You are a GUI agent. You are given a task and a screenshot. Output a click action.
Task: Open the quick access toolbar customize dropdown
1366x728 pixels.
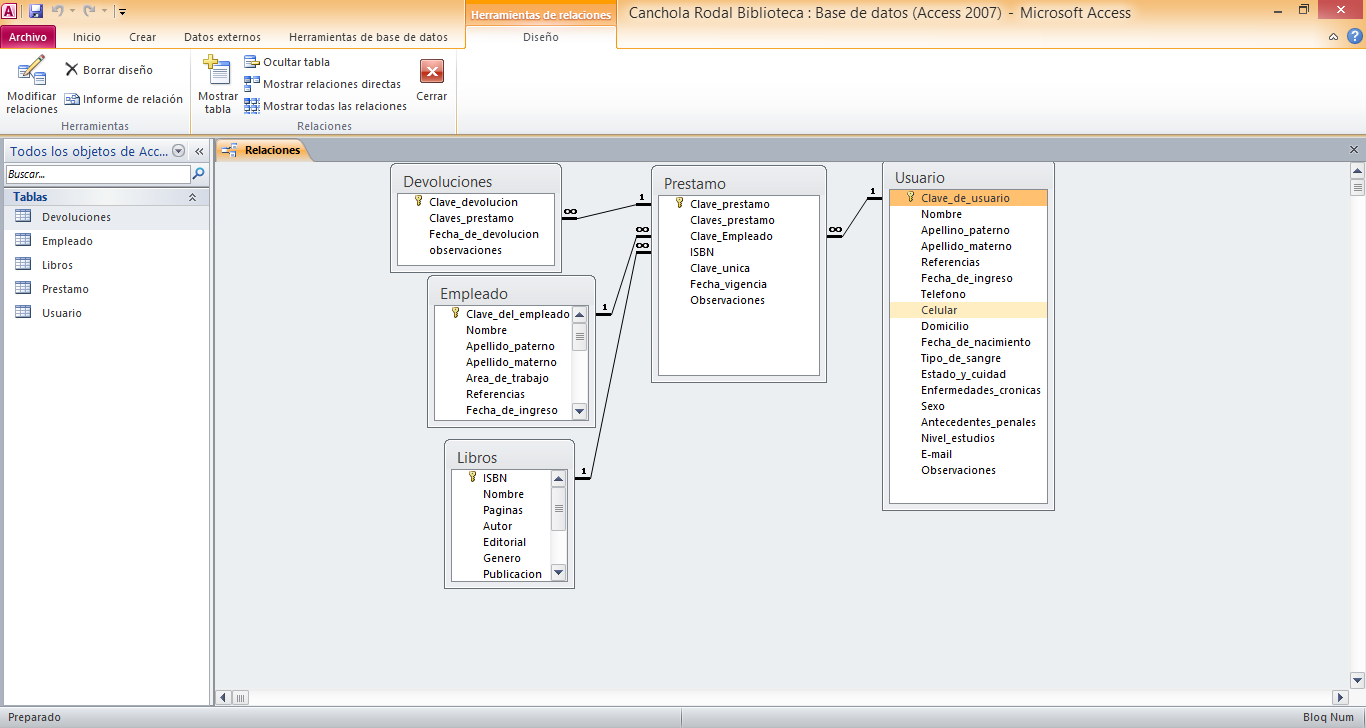[122, 12]
